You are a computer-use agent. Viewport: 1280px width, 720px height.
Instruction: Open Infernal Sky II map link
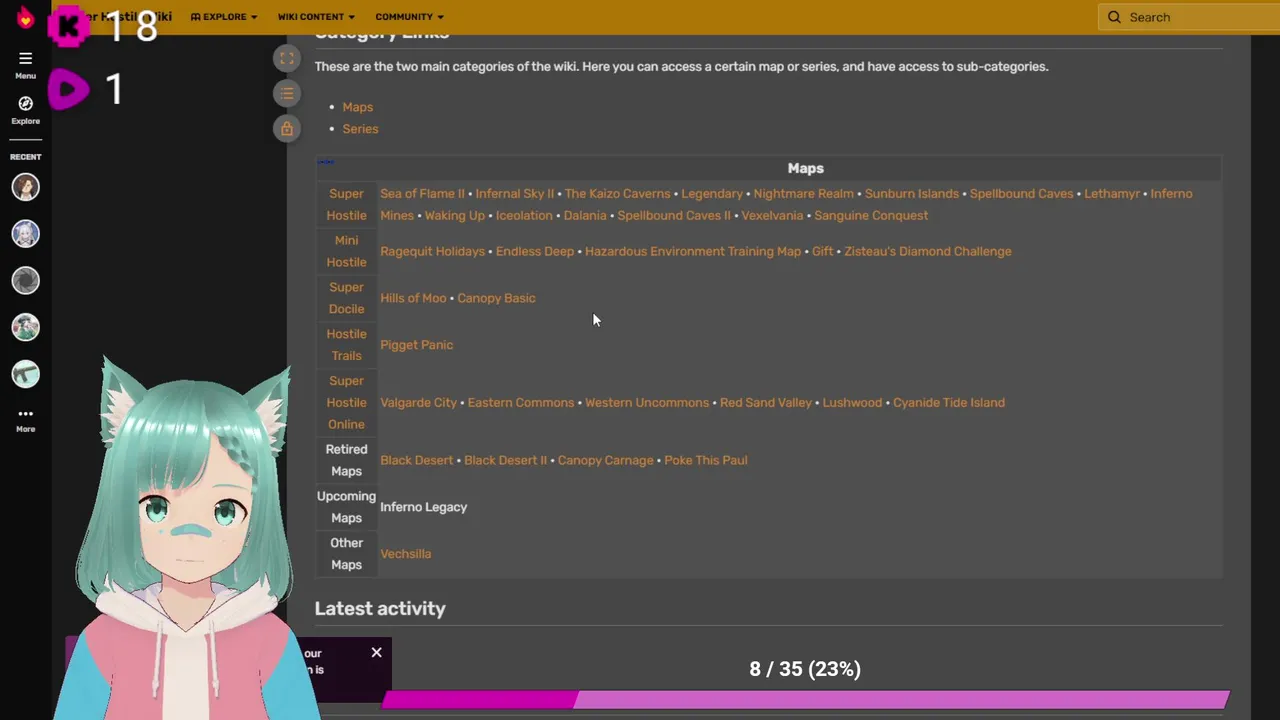(514, 194)
